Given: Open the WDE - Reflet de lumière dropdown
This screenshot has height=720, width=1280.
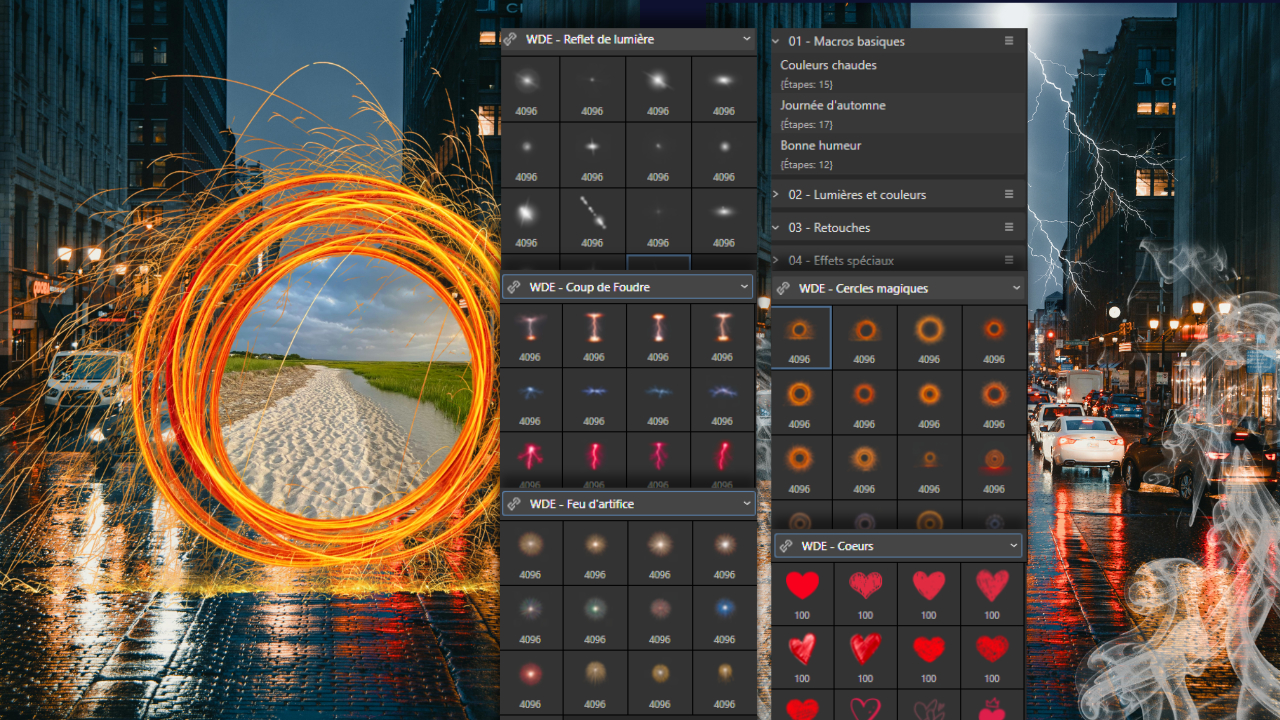Looking at the screenshot, I should pyautogui.click(x=746, y=39).
